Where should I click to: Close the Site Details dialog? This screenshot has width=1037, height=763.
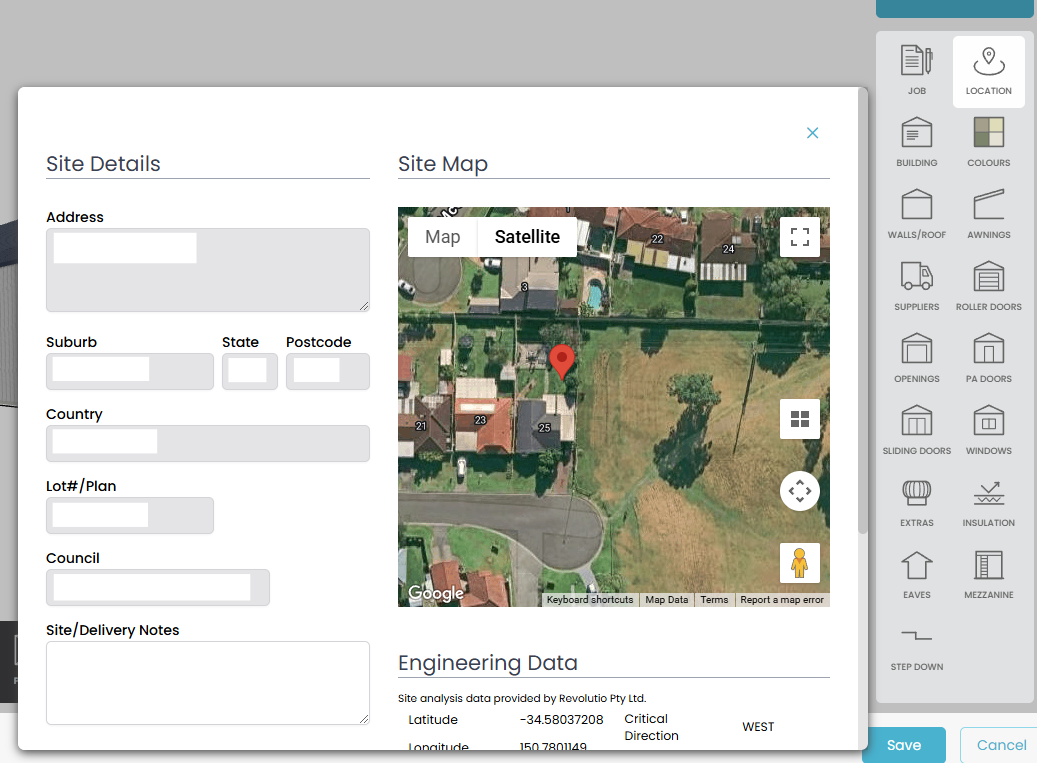click(x=812, y=133)
